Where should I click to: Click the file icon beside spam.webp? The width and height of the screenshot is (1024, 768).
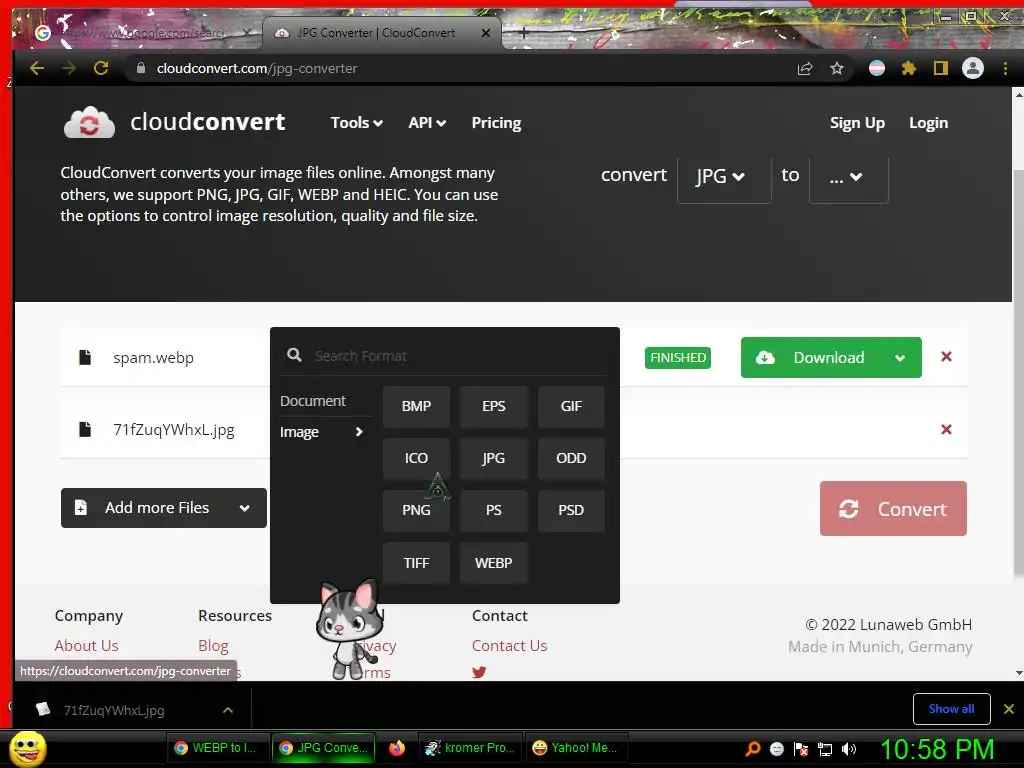pos(85,357)
